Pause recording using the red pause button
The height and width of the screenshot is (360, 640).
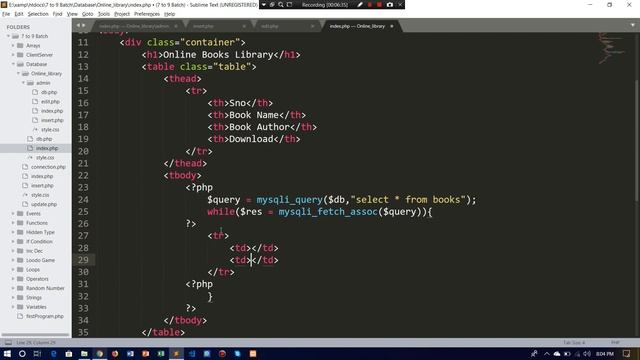pos(370,4)
